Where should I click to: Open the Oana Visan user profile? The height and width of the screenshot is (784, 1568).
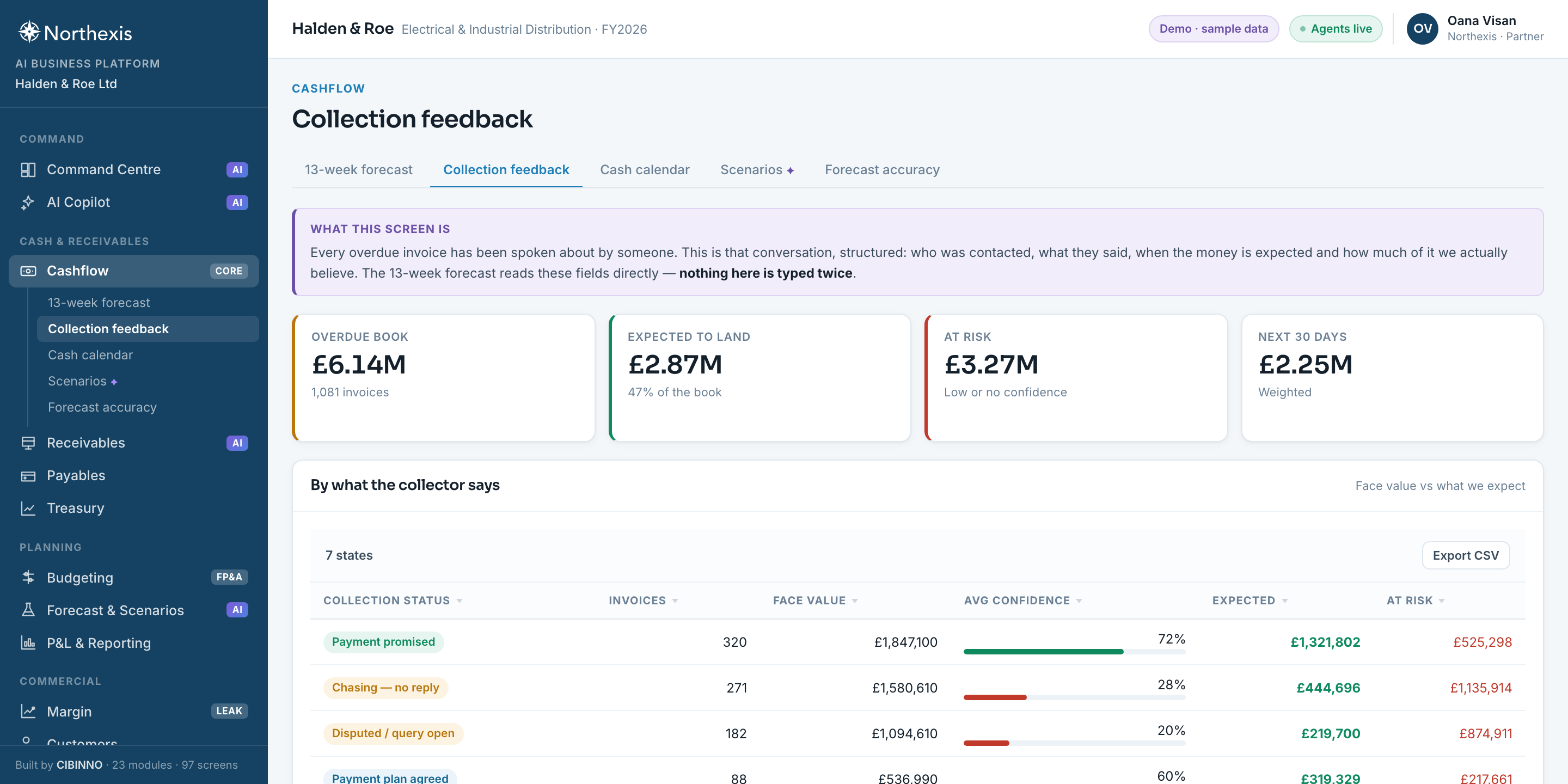coord(1475,29)
